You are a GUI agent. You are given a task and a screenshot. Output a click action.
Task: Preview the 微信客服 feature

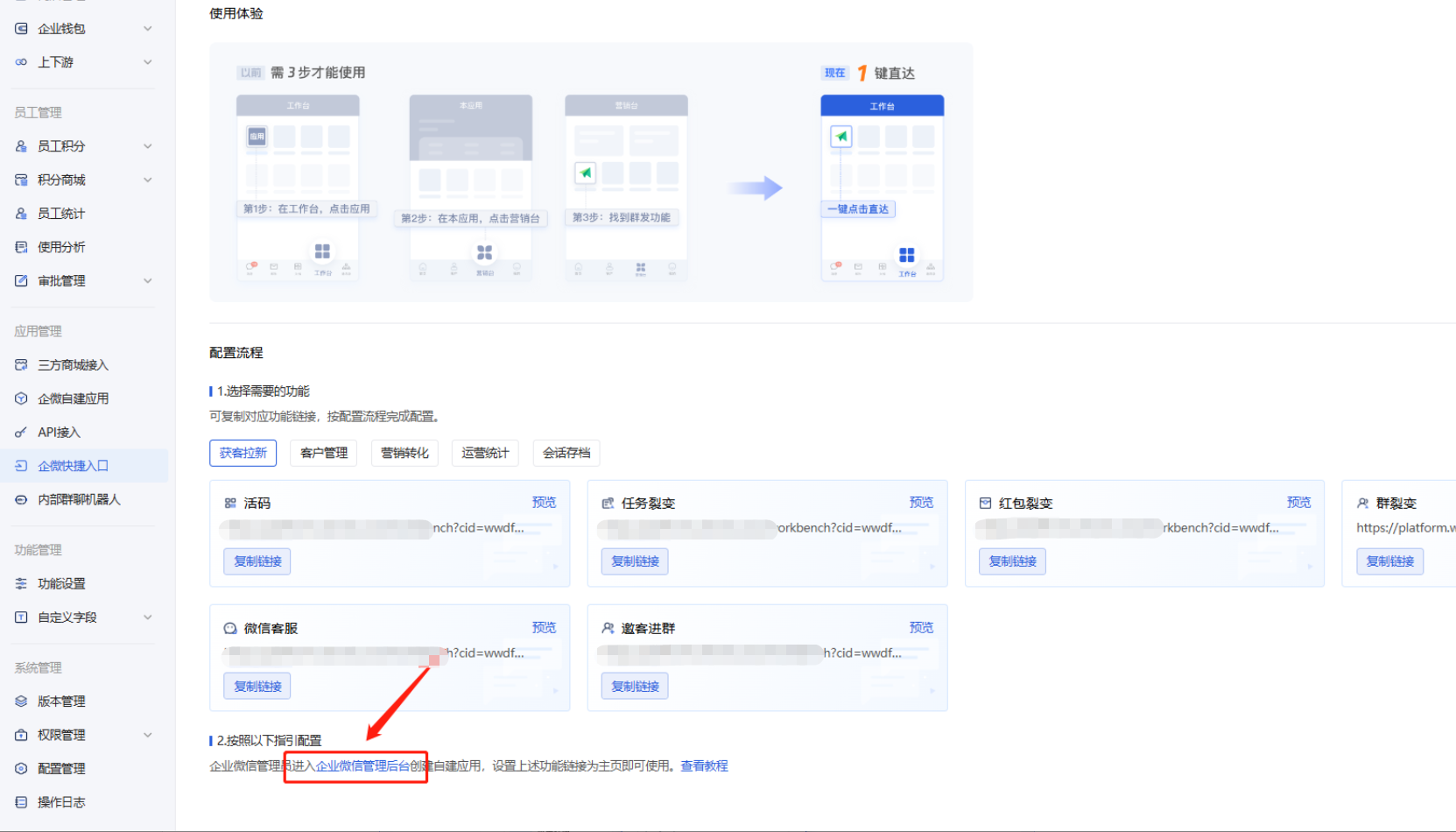pos(544,628)
